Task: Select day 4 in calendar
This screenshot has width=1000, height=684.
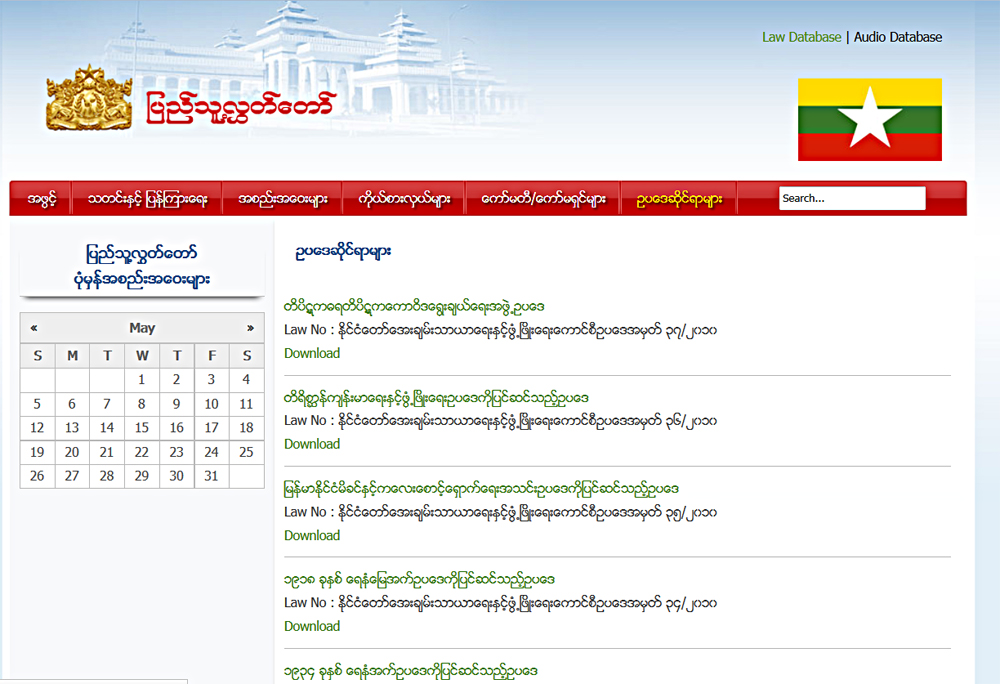Action: click(246, 379)
